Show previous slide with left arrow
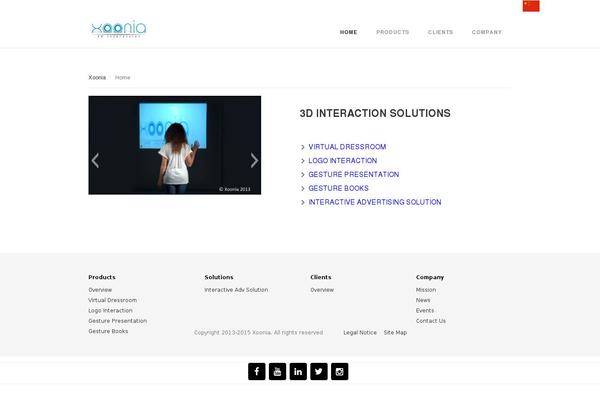 tap(95, 160)
